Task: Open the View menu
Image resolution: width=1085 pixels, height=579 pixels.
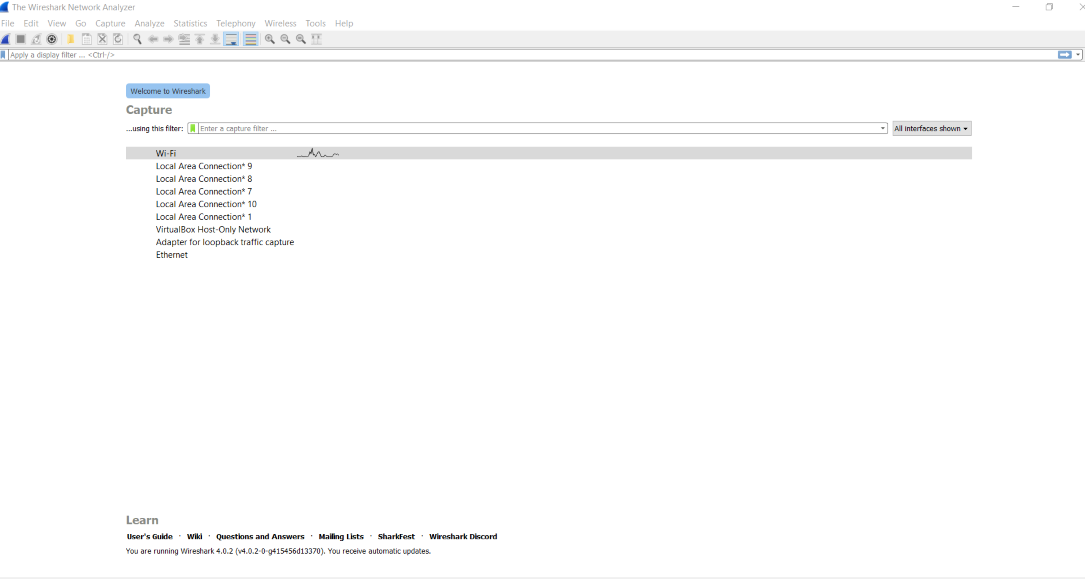Action: tap(57, 24)
